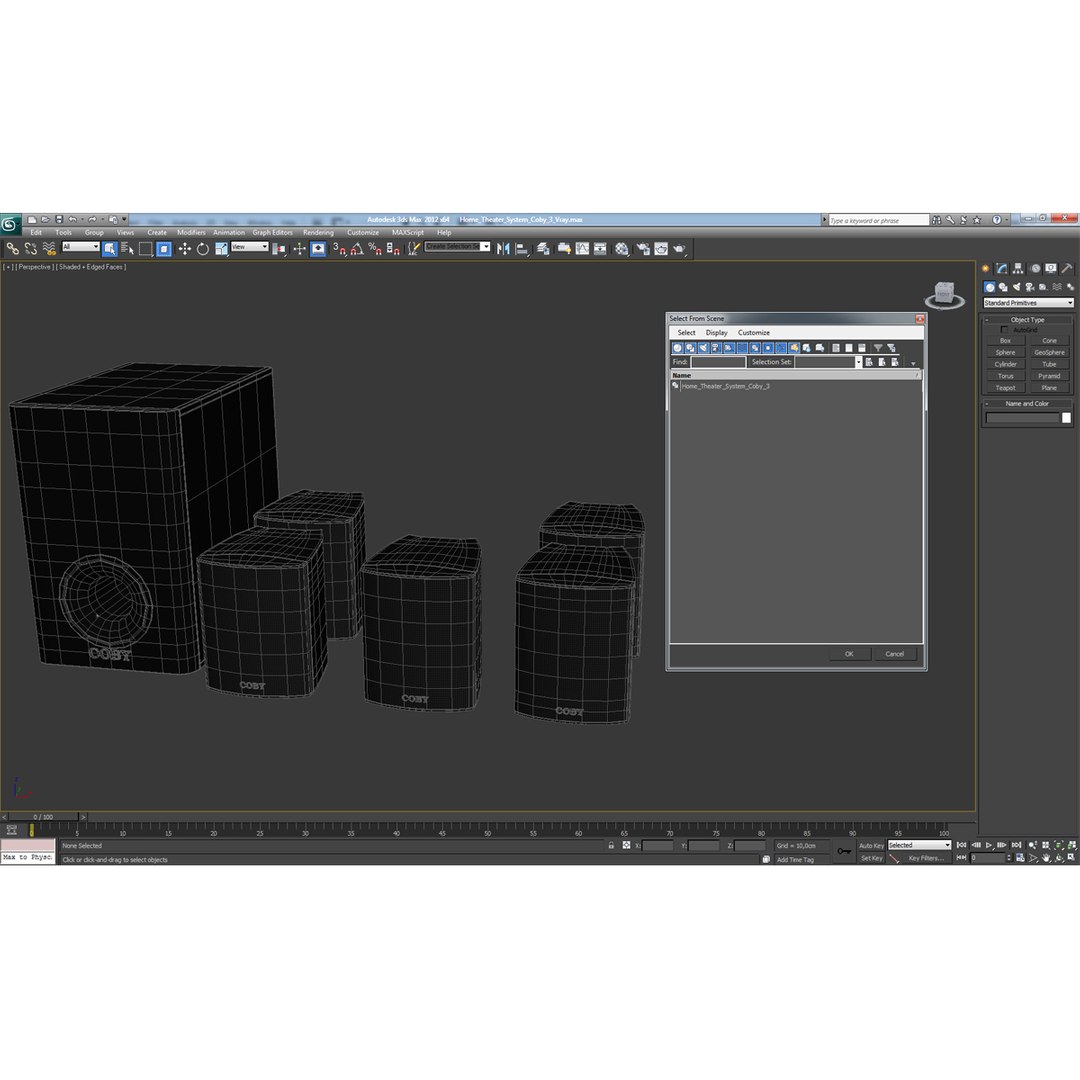Select the Shapes category icon
This screenshot has height=1080, width=1080.
1003,287
